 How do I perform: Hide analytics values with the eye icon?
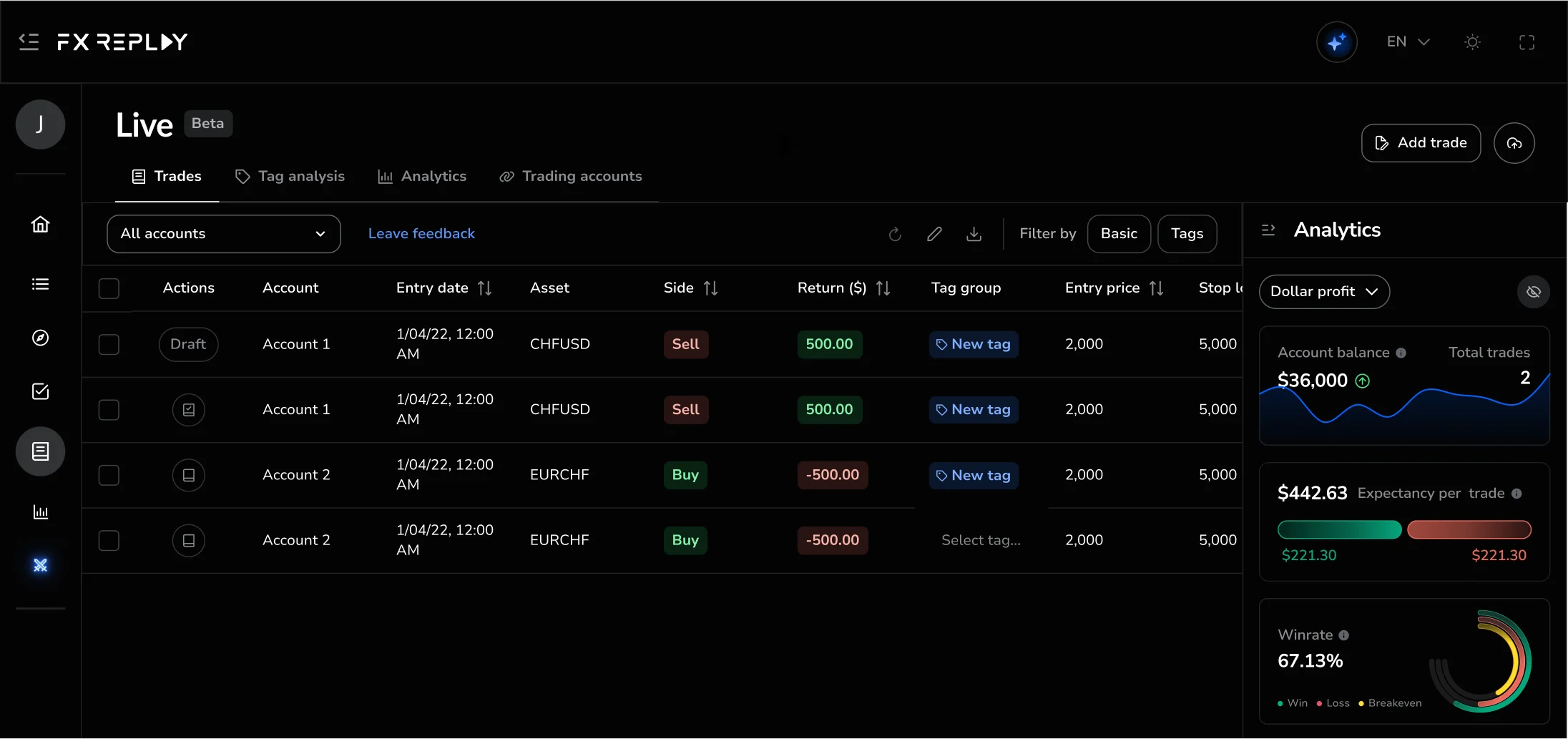(1534, 292)
